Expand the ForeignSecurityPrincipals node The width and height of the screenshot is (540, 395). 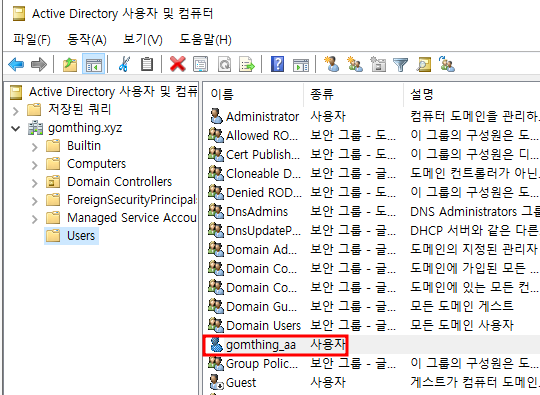(x=34, y=200)
